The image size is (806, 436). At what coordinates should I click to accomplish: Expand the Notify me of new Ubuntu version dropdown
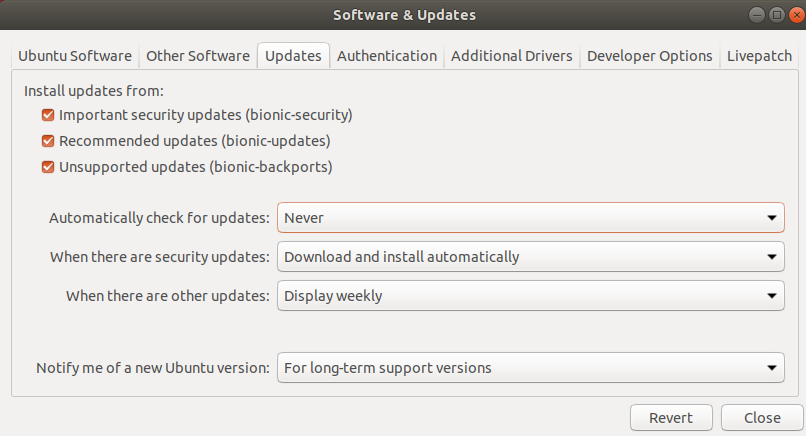point(530,368)
